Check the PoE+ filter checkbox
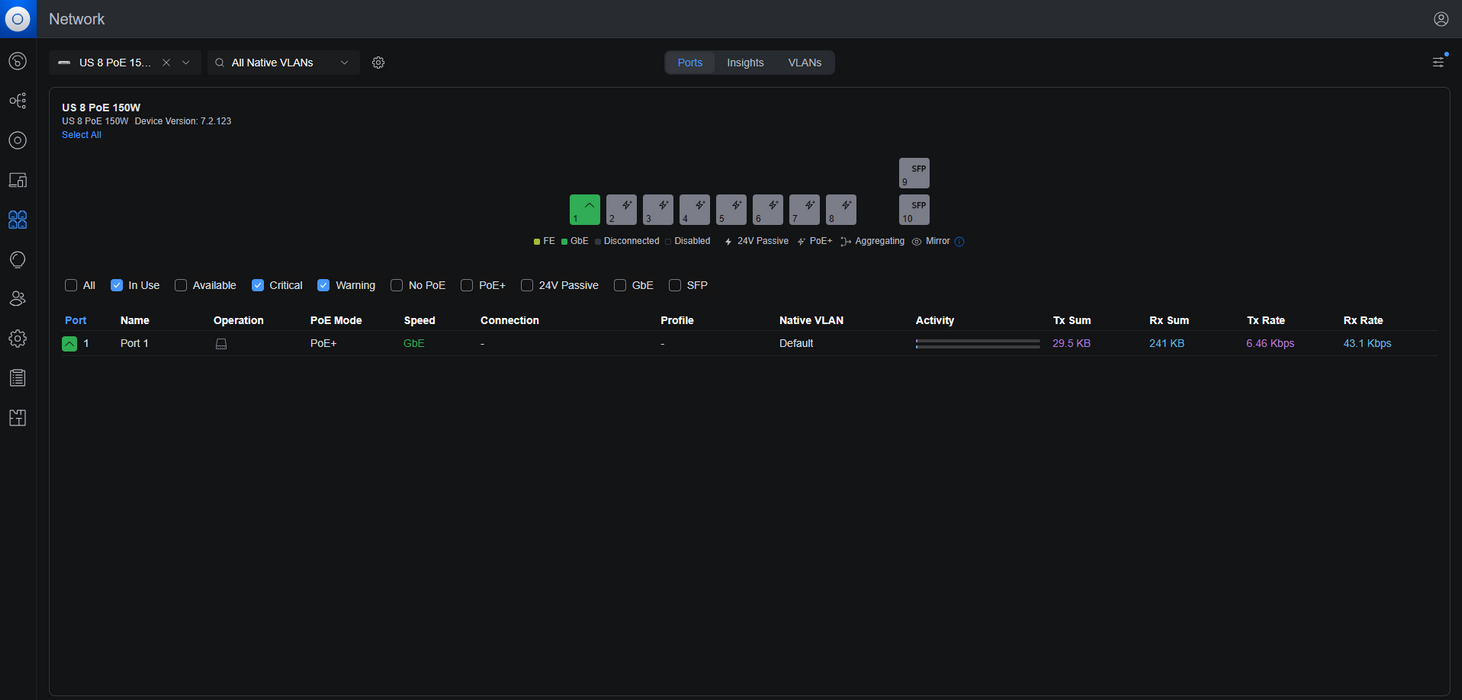Screen dimensions: 1462x700 pyautogui.click(x=467, y=285)
